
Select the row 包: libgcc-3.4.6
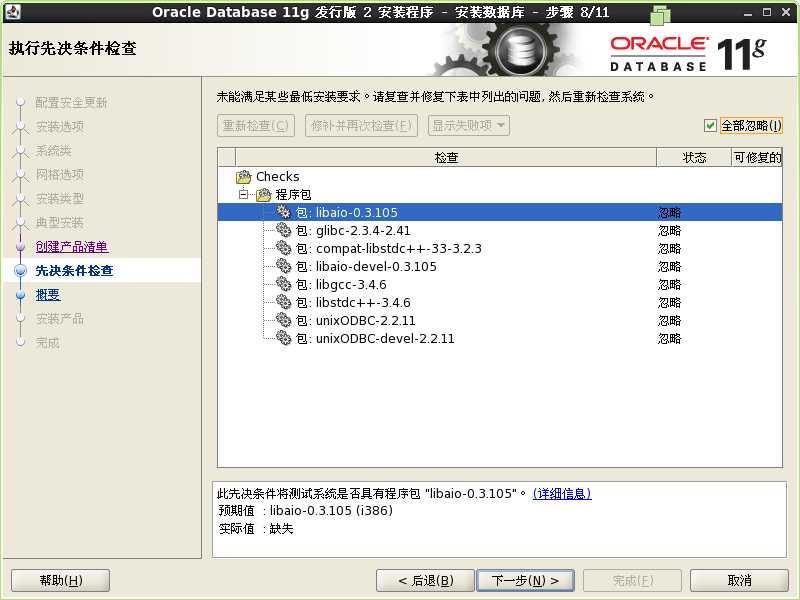pos(500,284)
